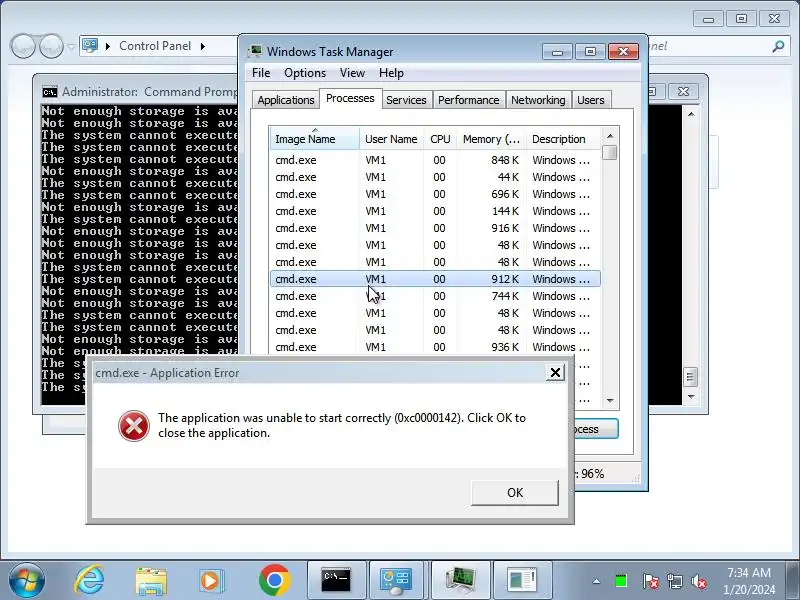Open the Help menu in Task Manager

[391, 73]
